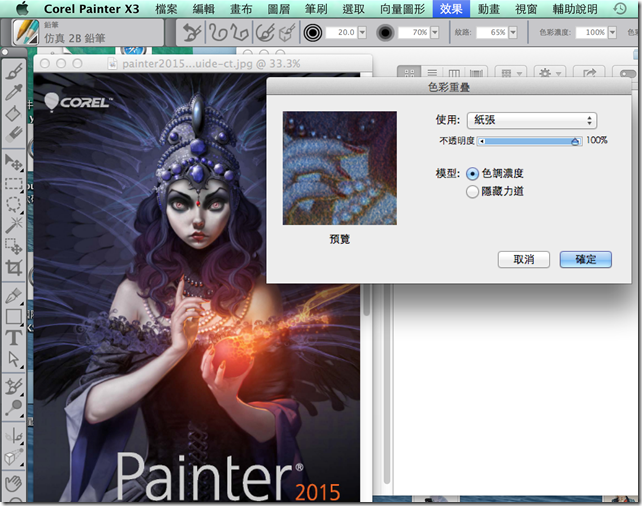Select the Crop tool
The width and height of the screenshot is (642, 506).
click(14, 267)
